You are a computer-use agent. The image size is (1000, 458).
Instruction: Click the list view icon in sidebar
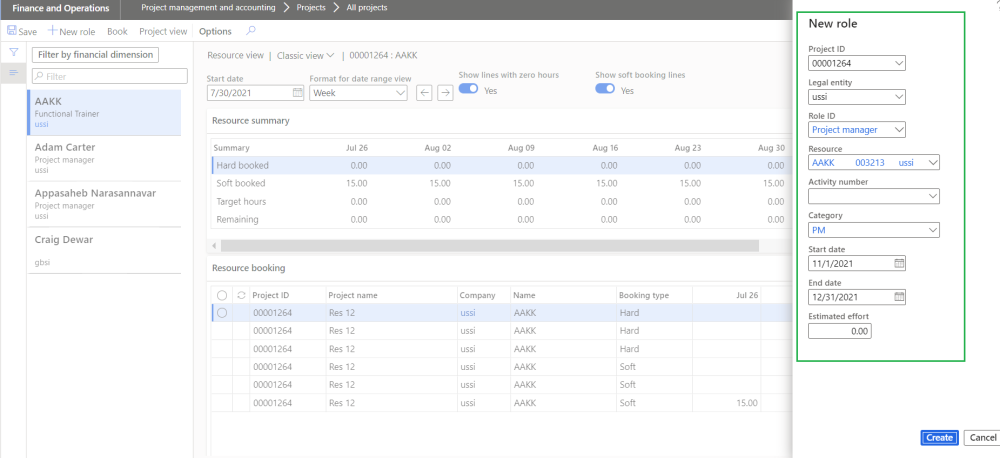(14, 73)
